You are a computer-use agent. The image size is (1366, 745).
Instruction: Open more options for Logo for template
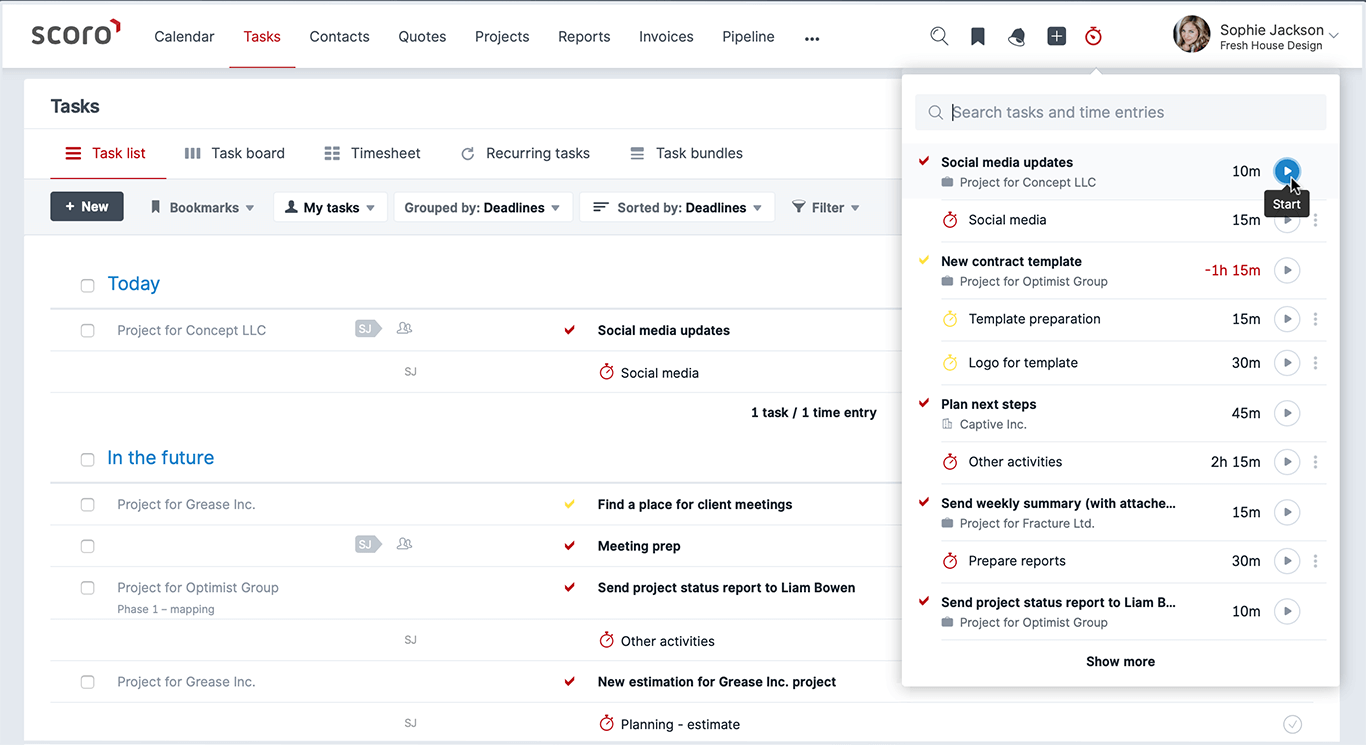point(1316,363)
